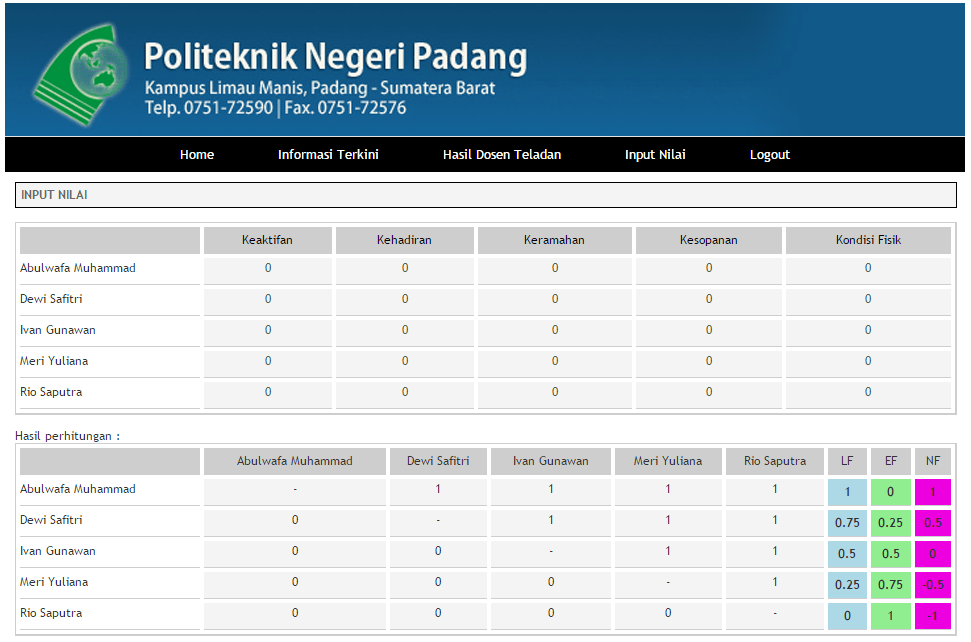Click the Keaktifan column header
Viewport: 971px width, 642px height.
[267, 240]
